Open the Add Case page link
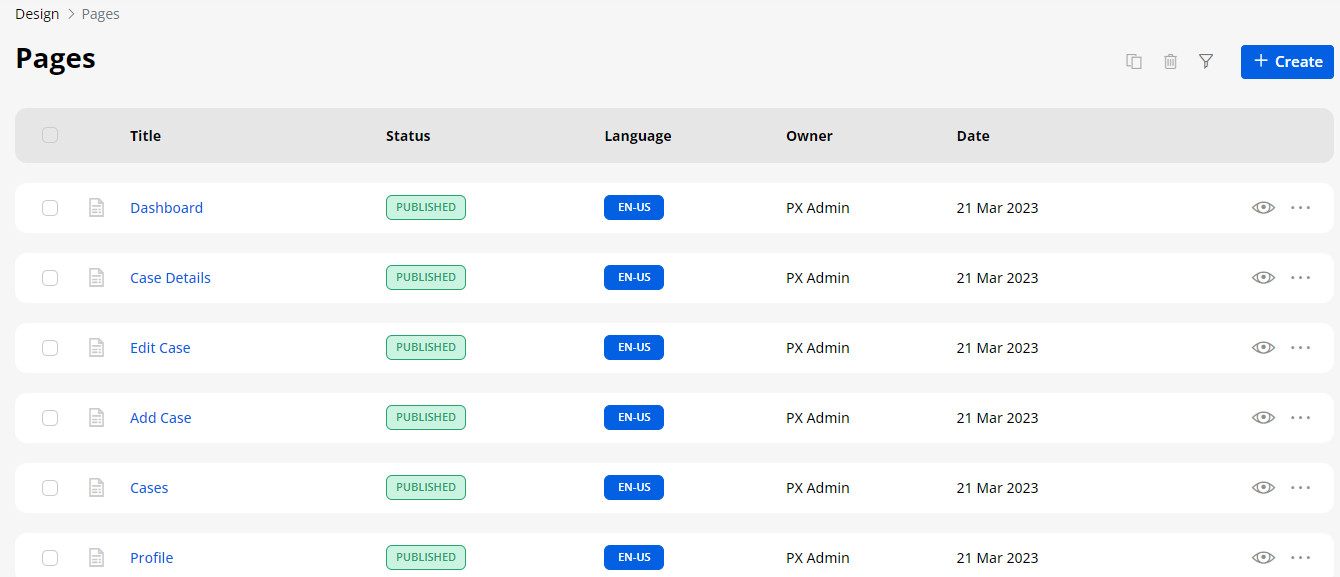 161,418
